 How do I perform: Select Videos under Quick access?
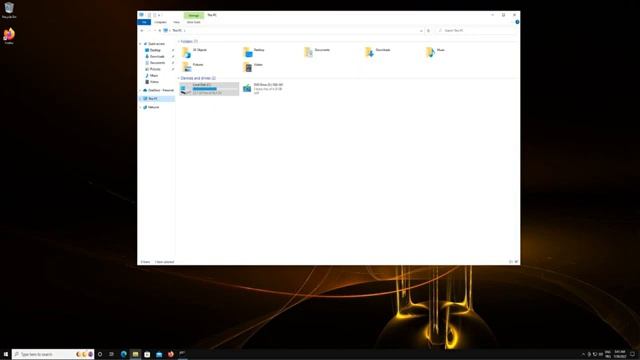[154, 82]
